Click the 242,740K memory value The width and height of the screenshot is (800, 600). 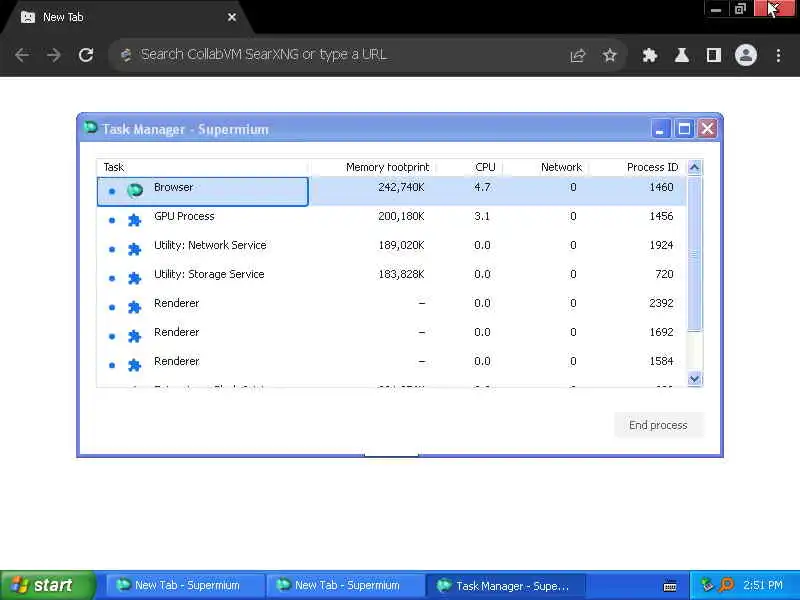(401, 187)
